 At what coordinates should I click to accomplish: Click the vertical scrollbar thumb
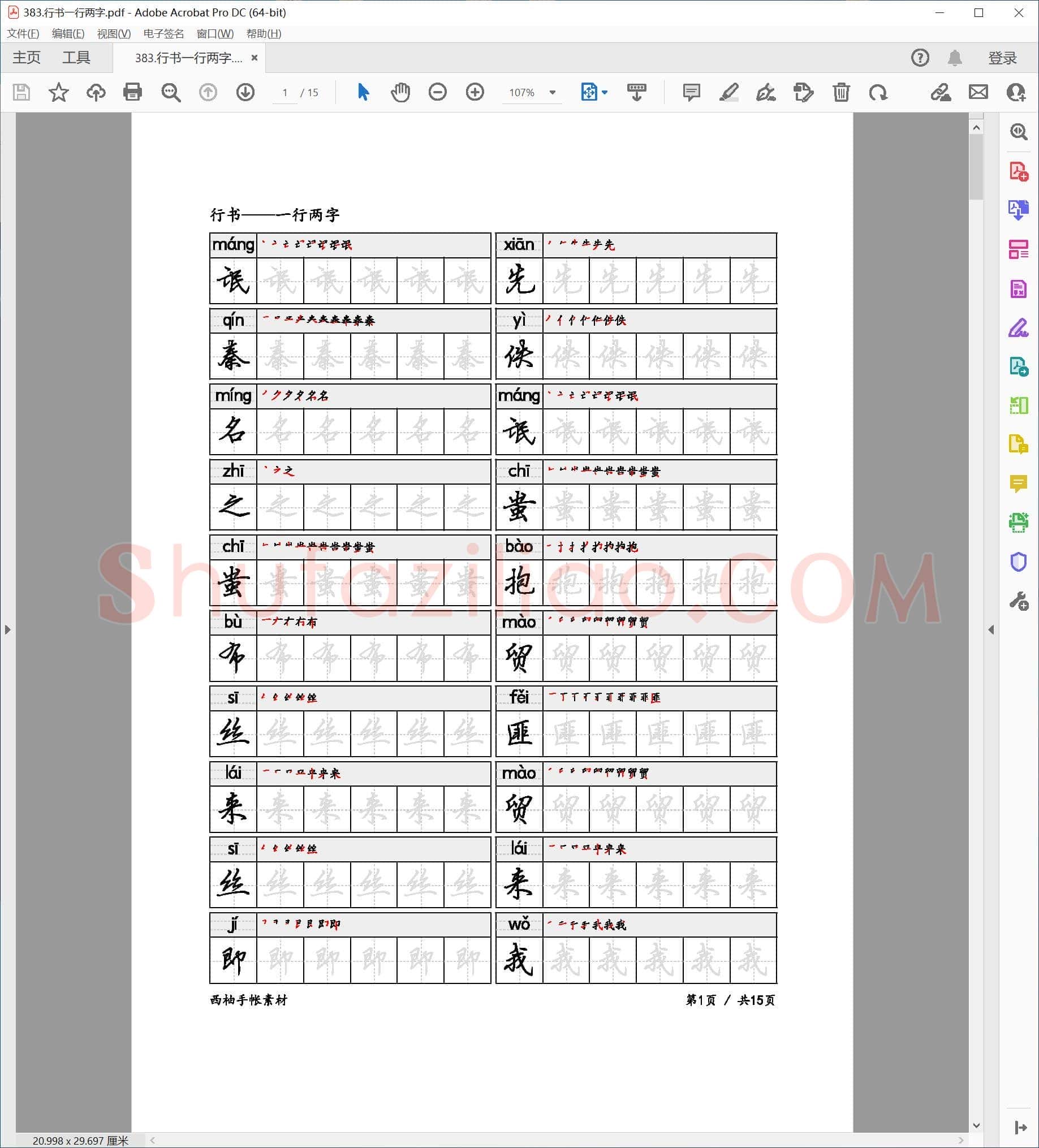(976, 168)
